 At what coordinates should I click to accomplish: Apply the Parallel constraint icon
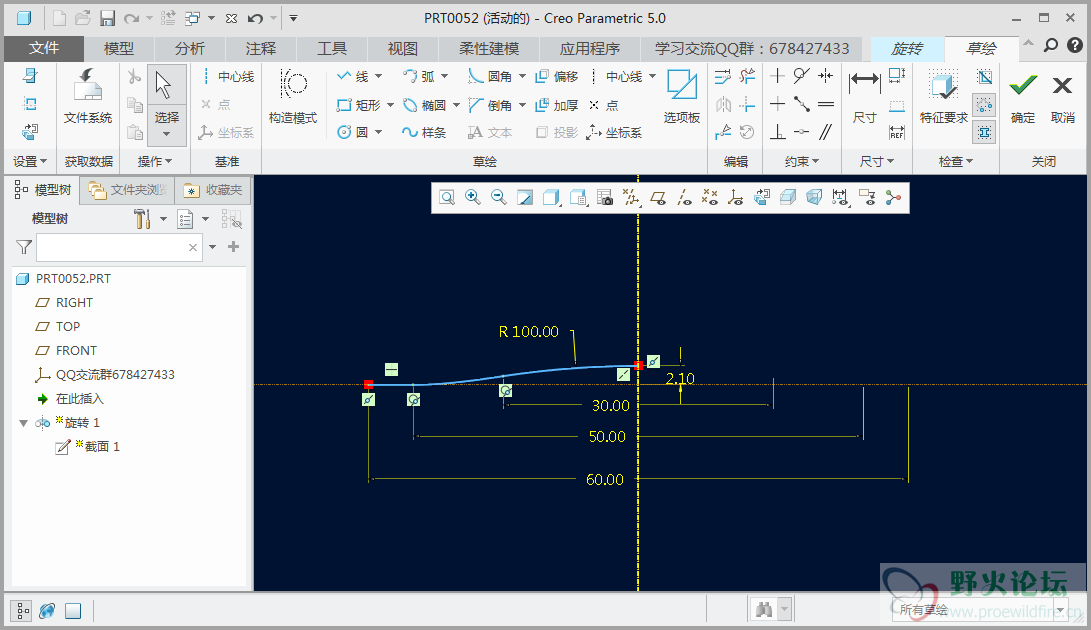pyautogui.click(x=826, y=132)
